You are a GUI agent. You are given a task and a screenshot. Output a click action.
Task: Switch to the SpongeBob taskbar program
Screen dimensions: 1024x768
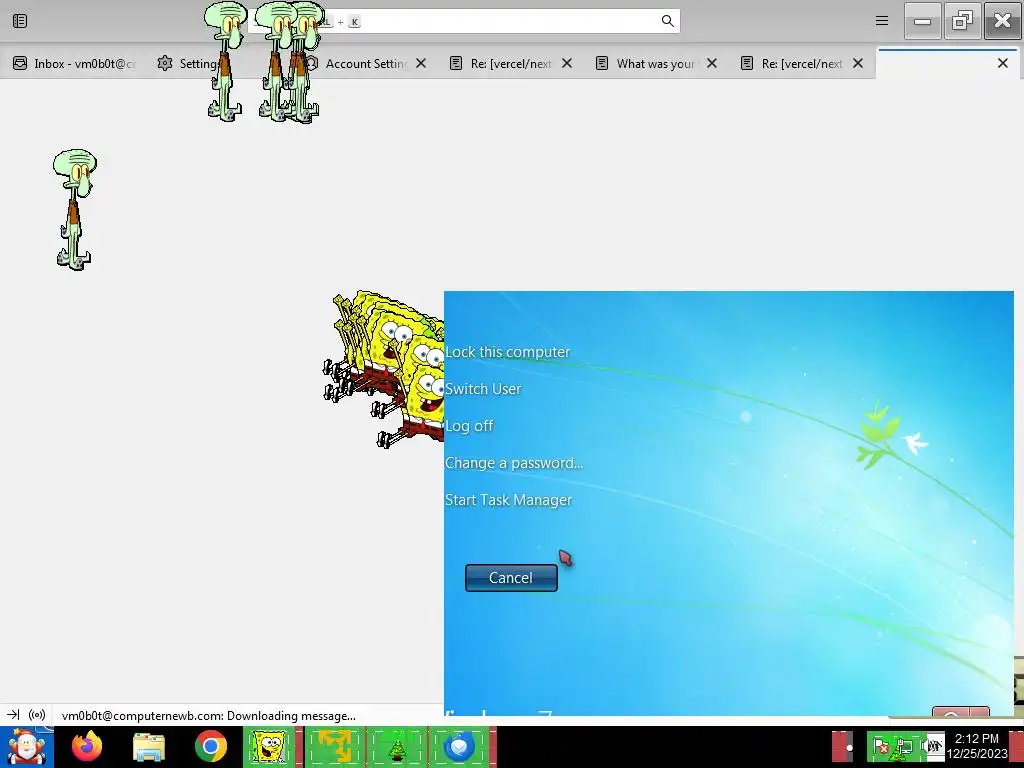268,747
